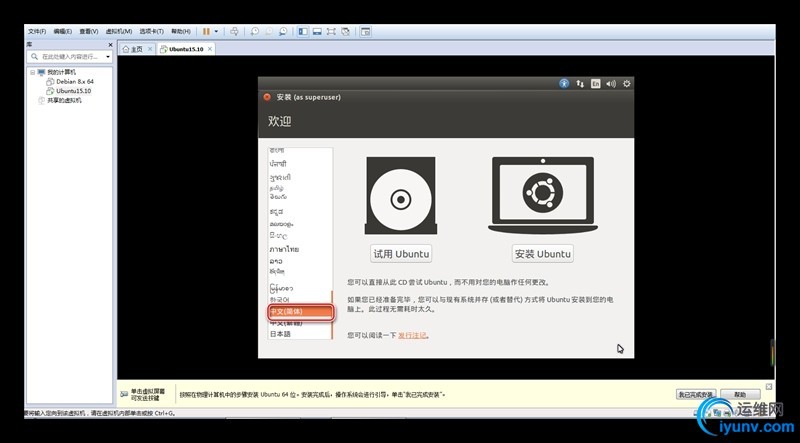Select Ubuntu15.10 in the library tree
The image size is (800, 443).
tap(73, 91)
